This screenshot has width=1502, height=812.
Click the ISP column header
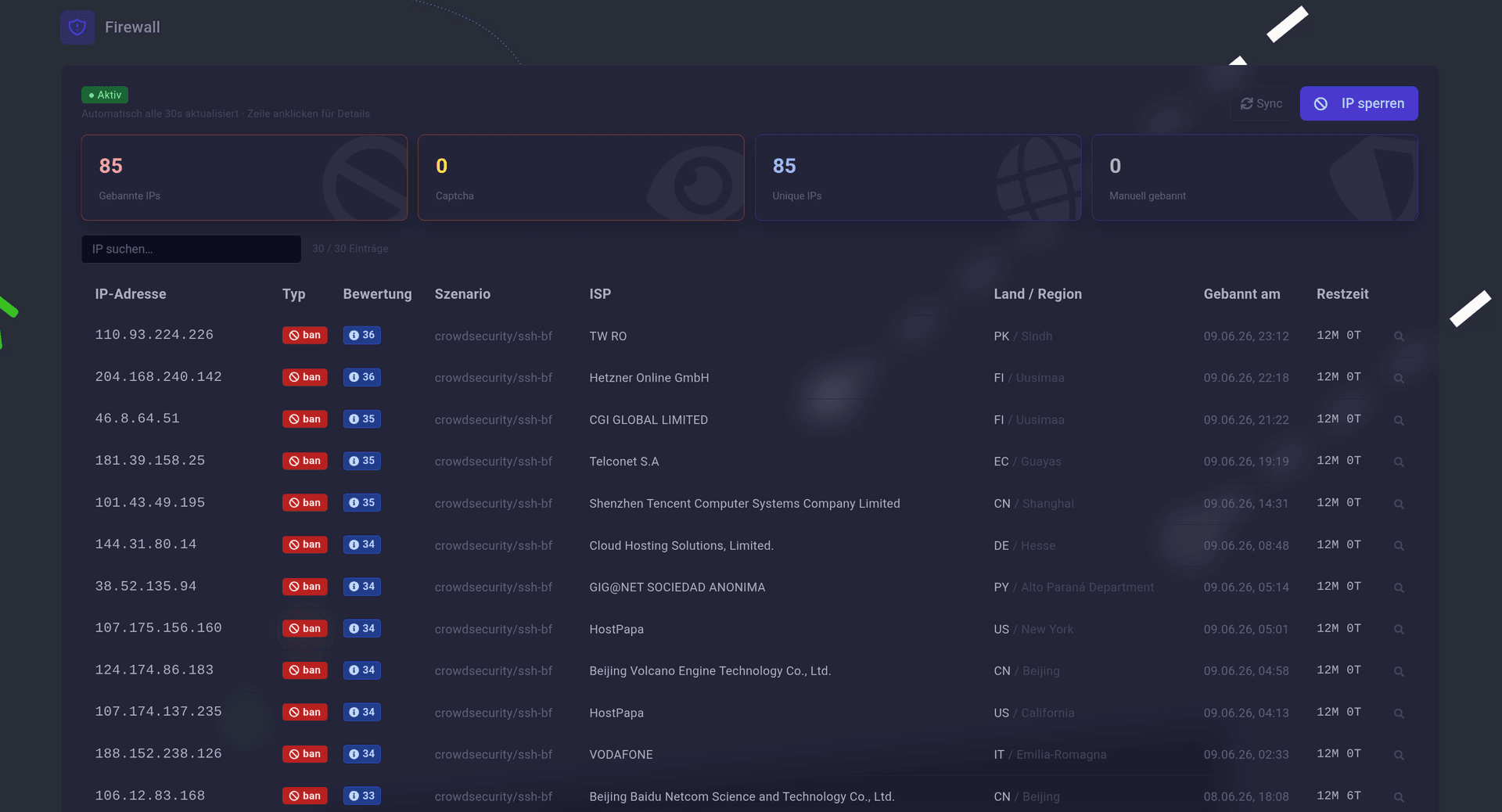click(600, 294)
